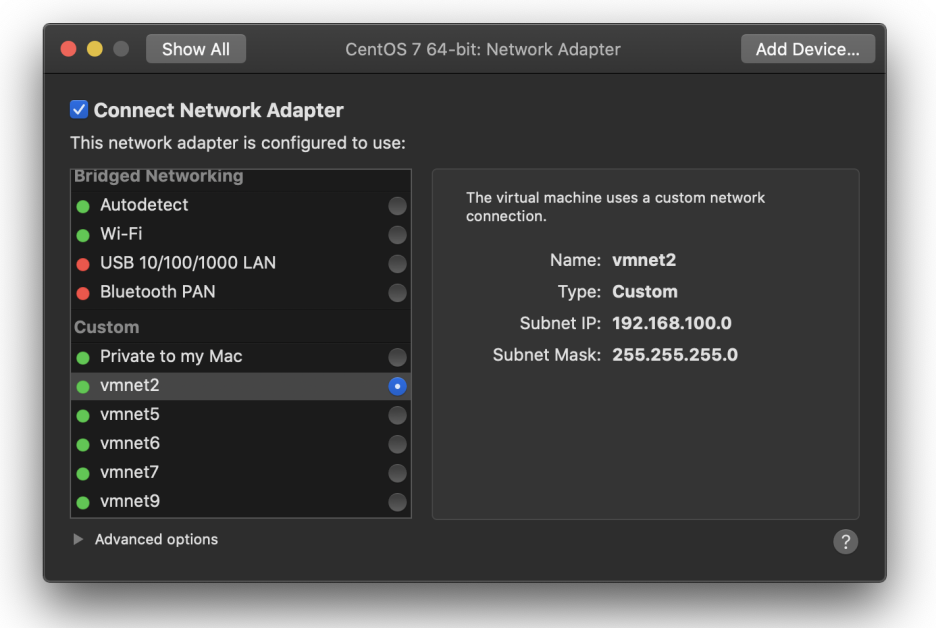936x628 pixels.
Task: Click the red status dot beside Bluetooth PAN
Action: tap(83, 293)
